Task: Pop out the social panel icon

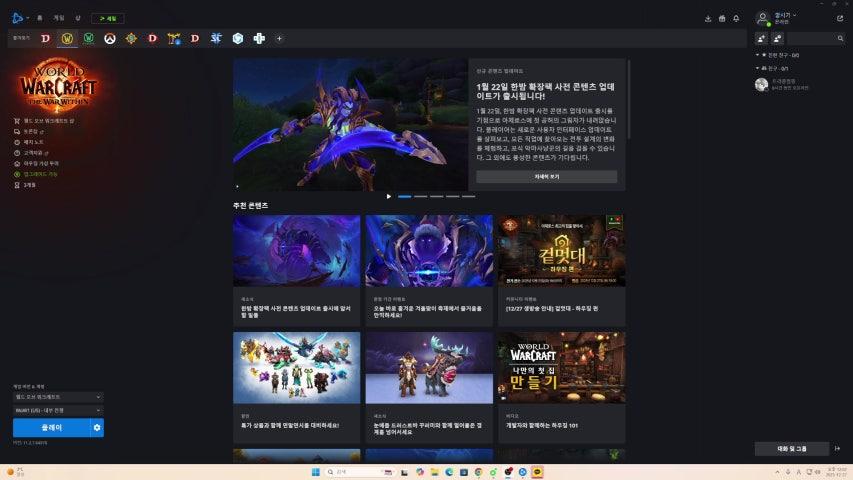Action: [x=840, y=18]
